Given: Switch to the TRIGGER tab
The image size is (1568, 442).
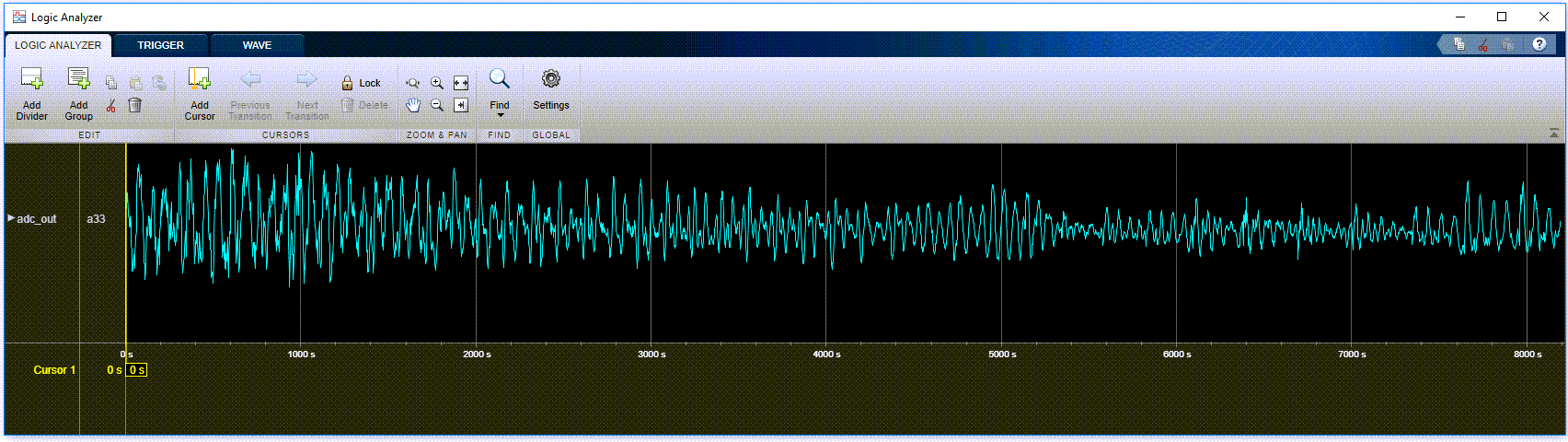Looking at the screenshot, I should (161, 45).
